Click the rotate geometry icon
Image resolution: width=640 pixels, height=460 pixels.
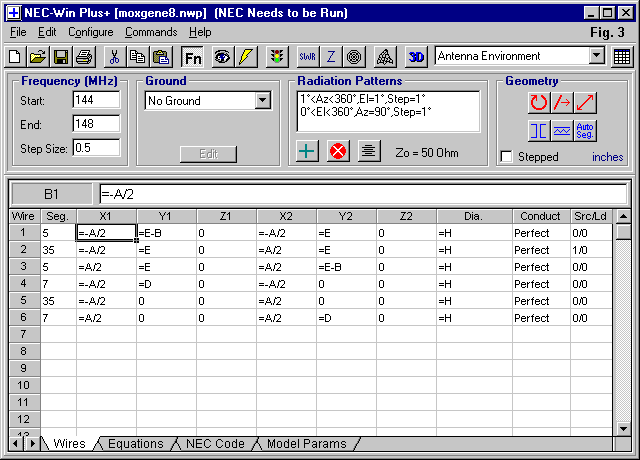[x=539, y=102]
